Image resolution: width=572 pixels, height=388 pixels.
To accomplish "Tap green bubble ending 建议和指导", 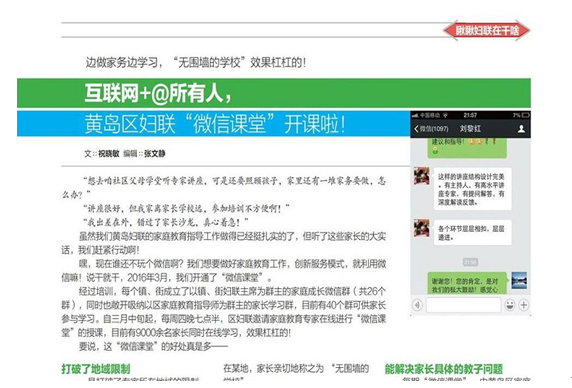I will coord(467,148).
